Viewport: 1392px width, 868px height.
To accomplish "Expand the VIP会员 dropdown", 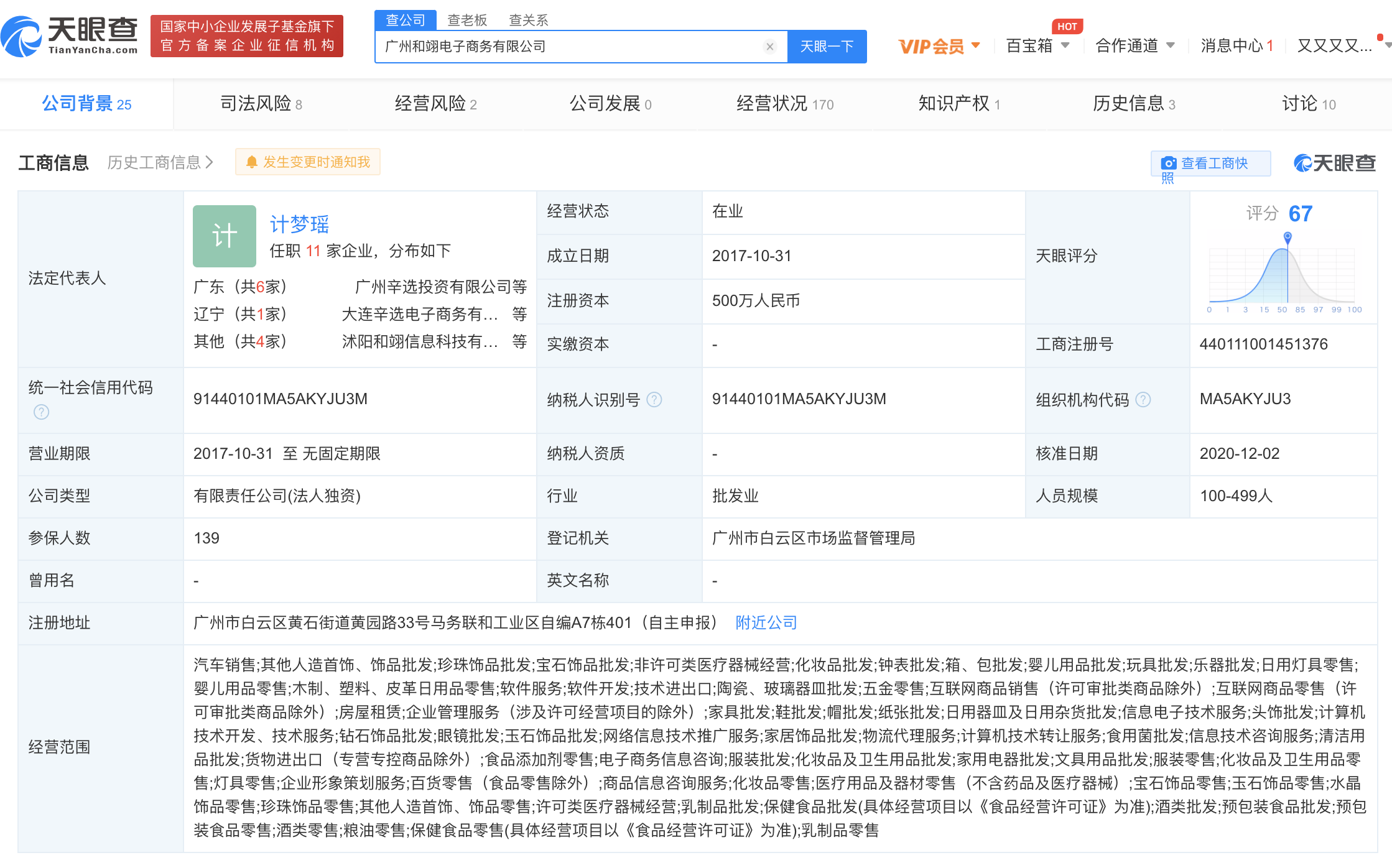I will pyautogui.click(x=976, y=45).
